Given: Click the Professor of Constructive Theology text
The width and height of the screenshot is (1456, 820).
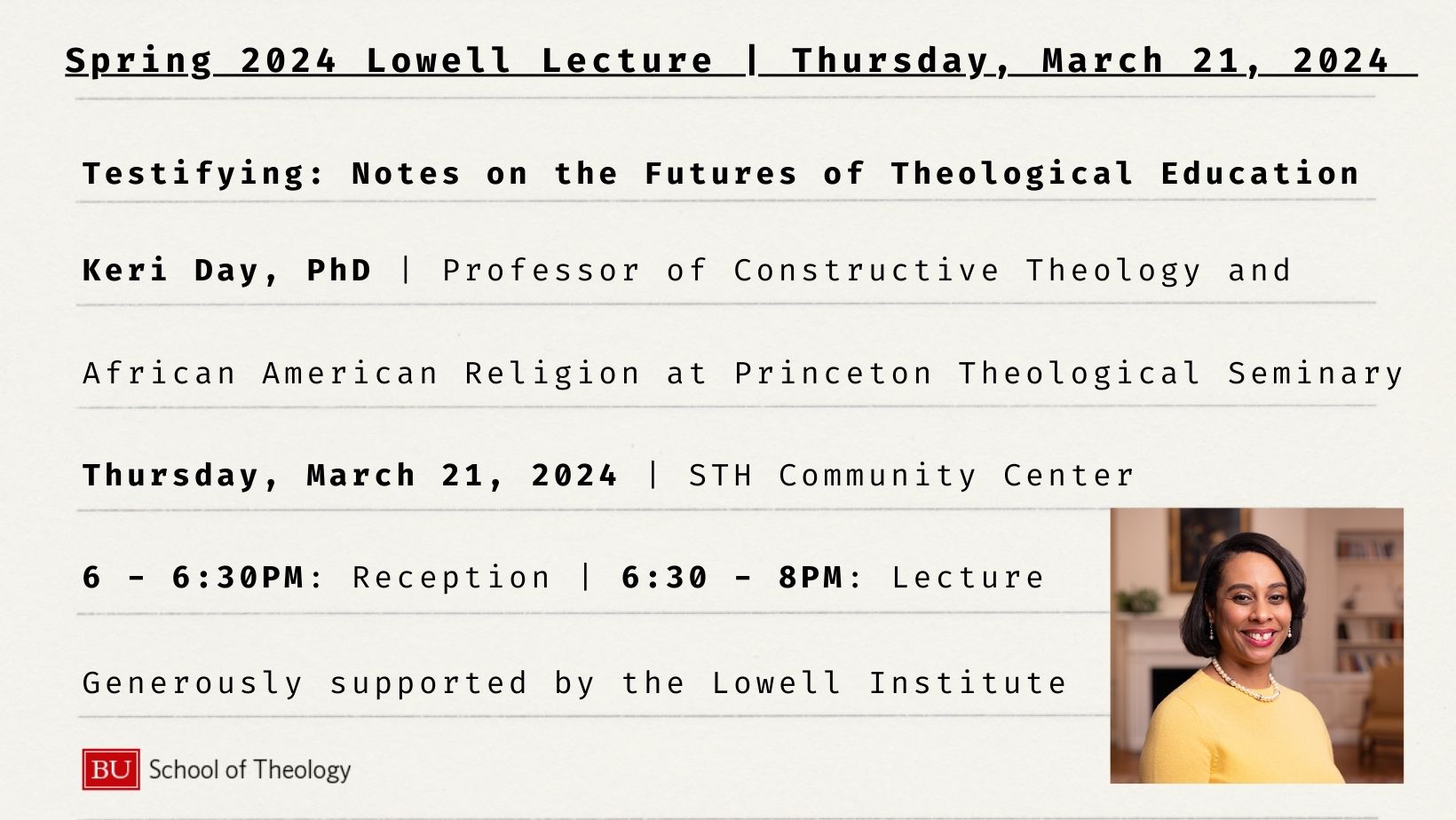Looking at the screenshot, I should click(822, 271).
